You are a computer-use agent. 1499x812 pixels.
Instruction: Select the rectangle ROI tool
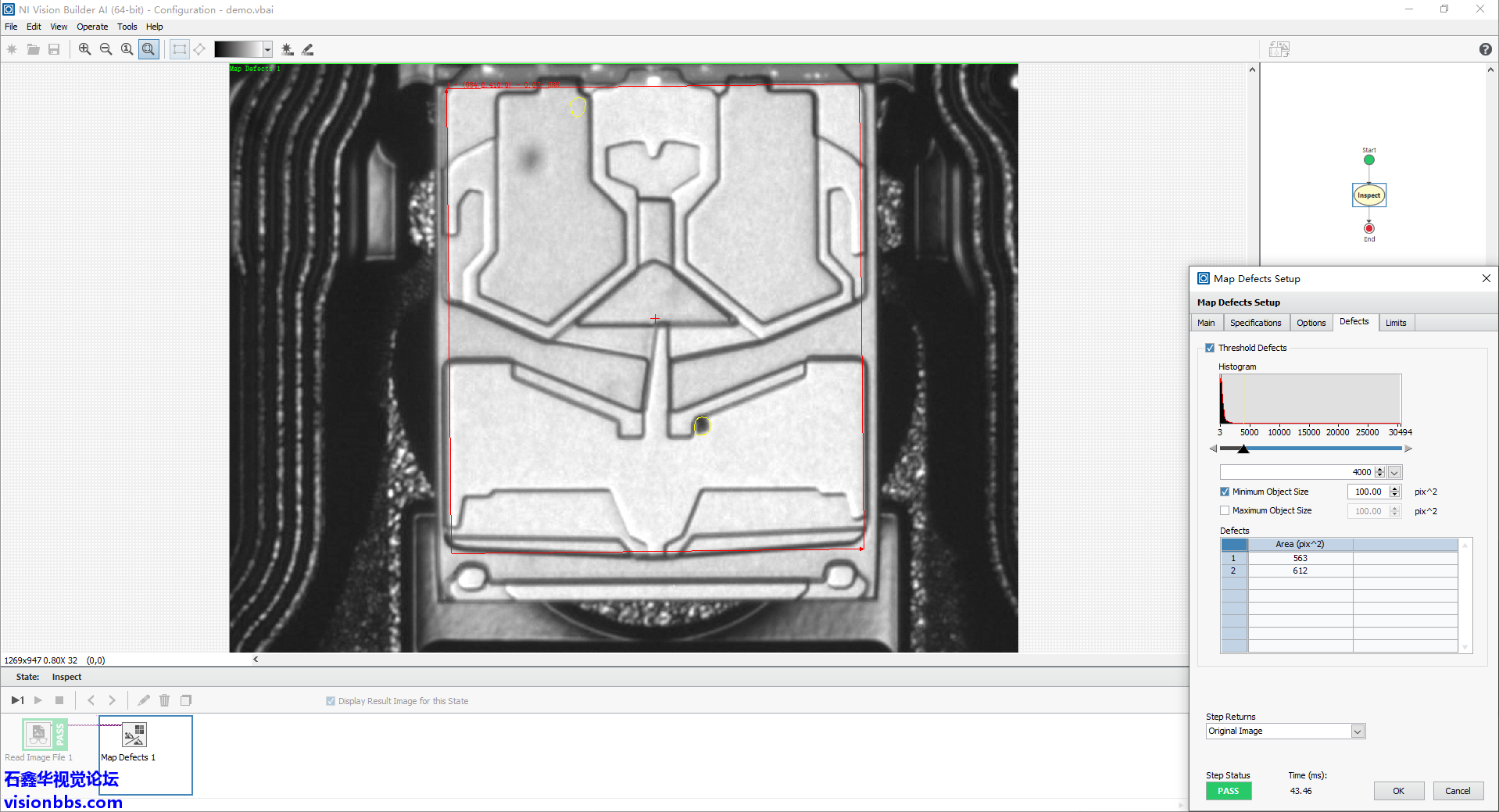180,49
